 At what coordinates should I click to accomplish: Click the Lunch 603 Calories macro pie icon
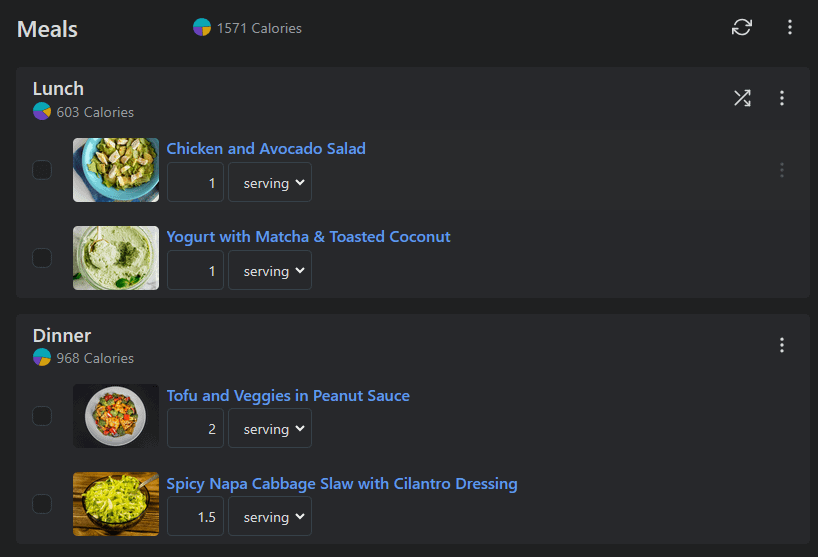(42, 112)
